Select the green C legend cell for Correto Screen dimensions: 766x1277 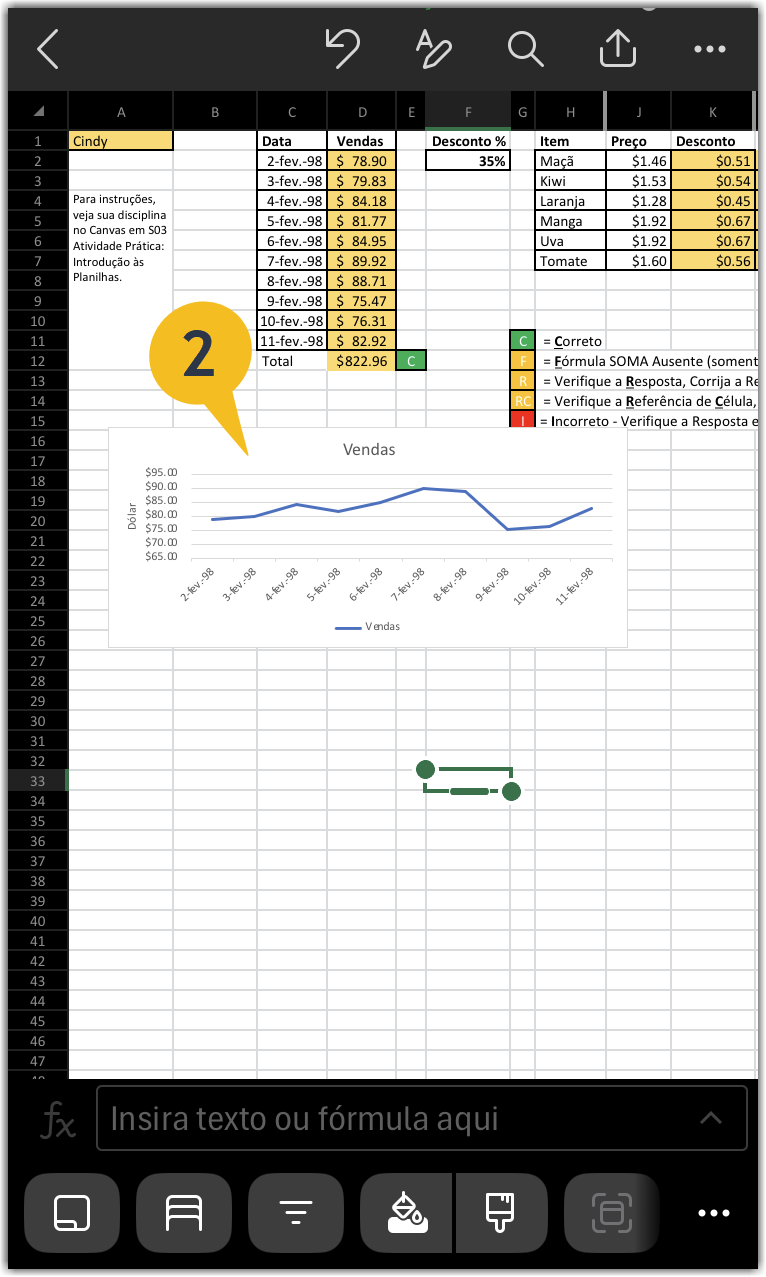pyautogui.click(x=523, y=341)
